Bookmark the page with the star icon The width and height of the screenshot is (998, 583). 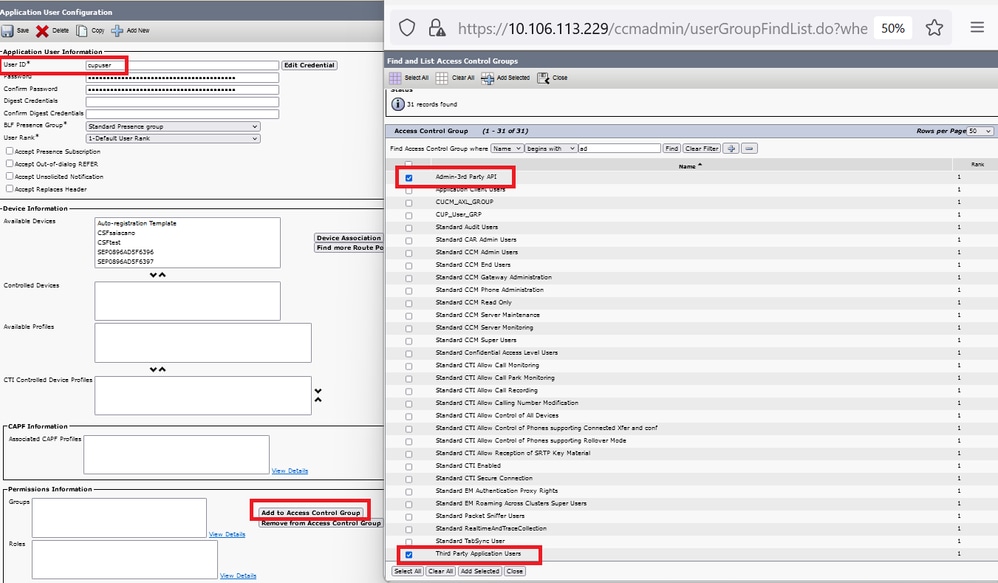pyautogui.click(x=934, y=28)
